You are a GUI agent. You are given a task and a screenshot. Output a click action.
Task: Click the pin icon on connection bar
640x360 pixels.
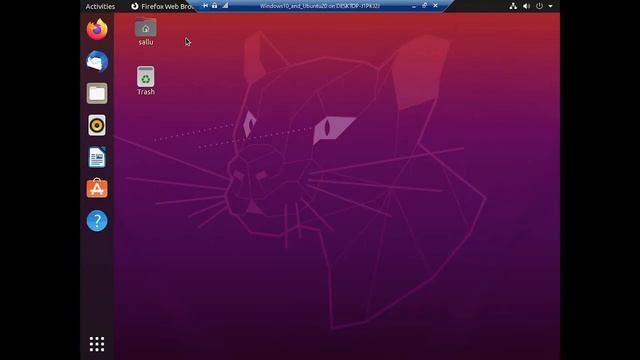pyautogui.click(x=205, y=6)
